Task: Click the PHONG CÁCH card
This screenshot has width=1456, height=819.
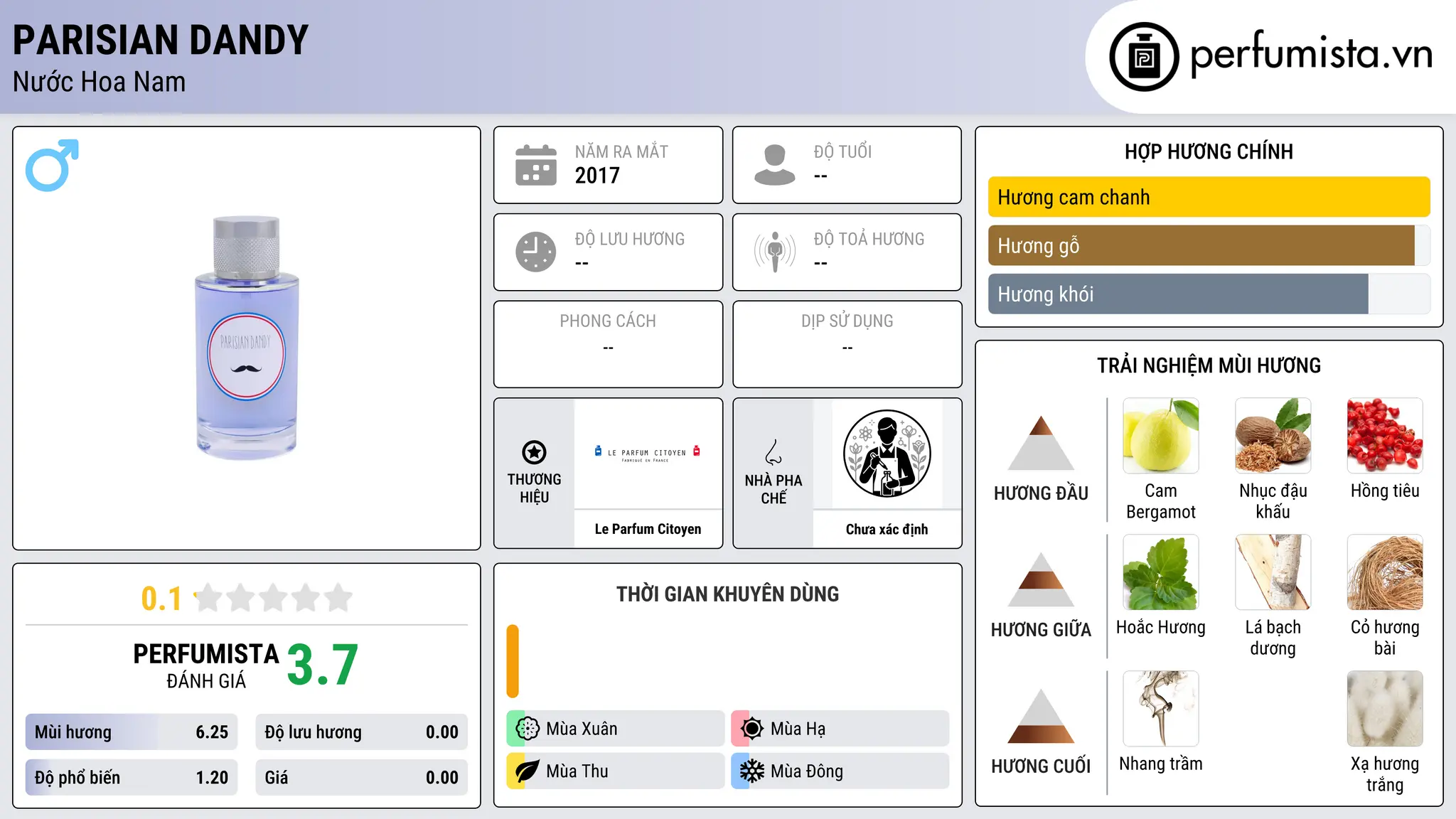Action: (608, 344)
